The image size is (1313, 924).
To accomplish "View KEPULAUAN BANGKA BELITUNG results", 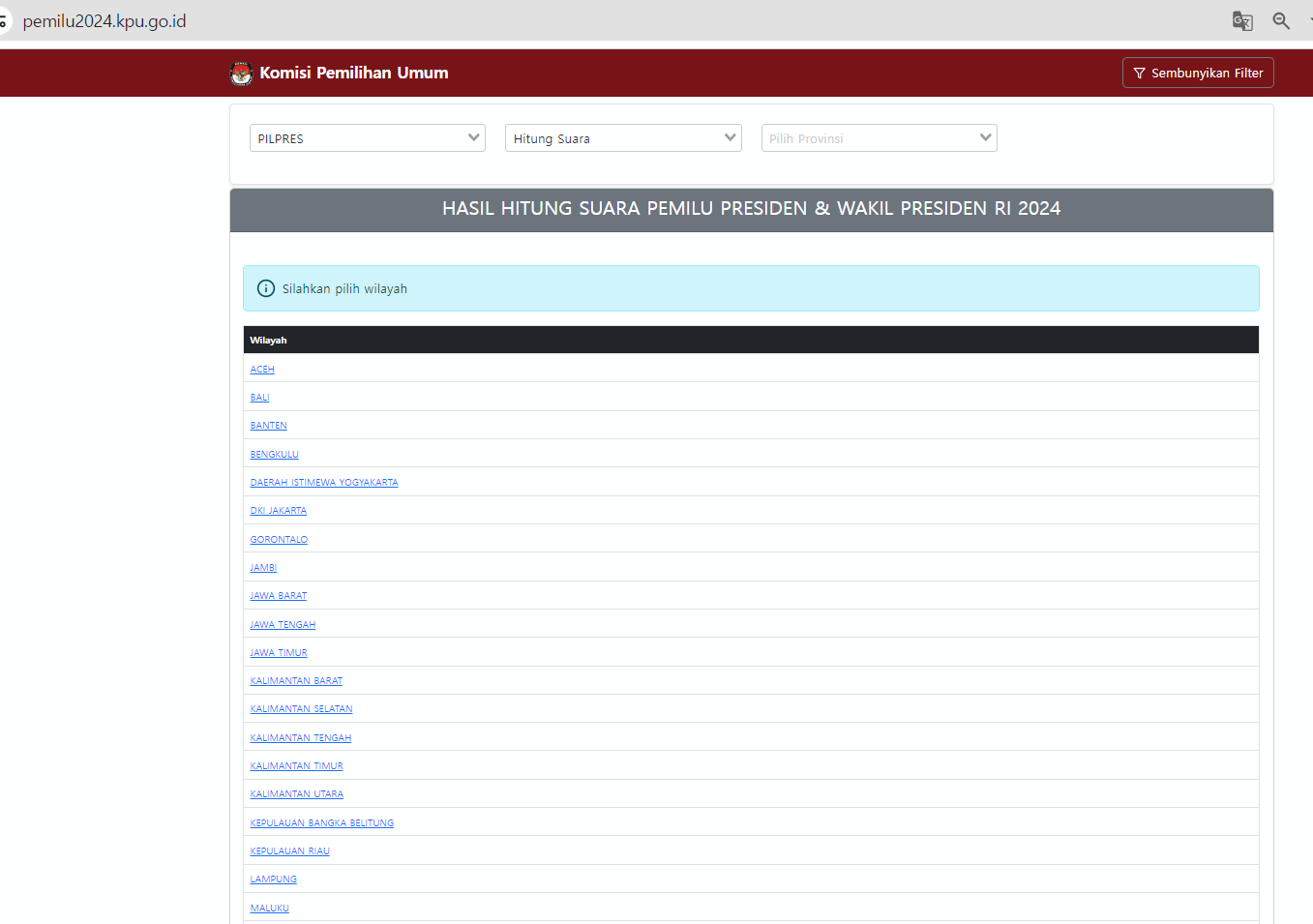I will 322,823.
